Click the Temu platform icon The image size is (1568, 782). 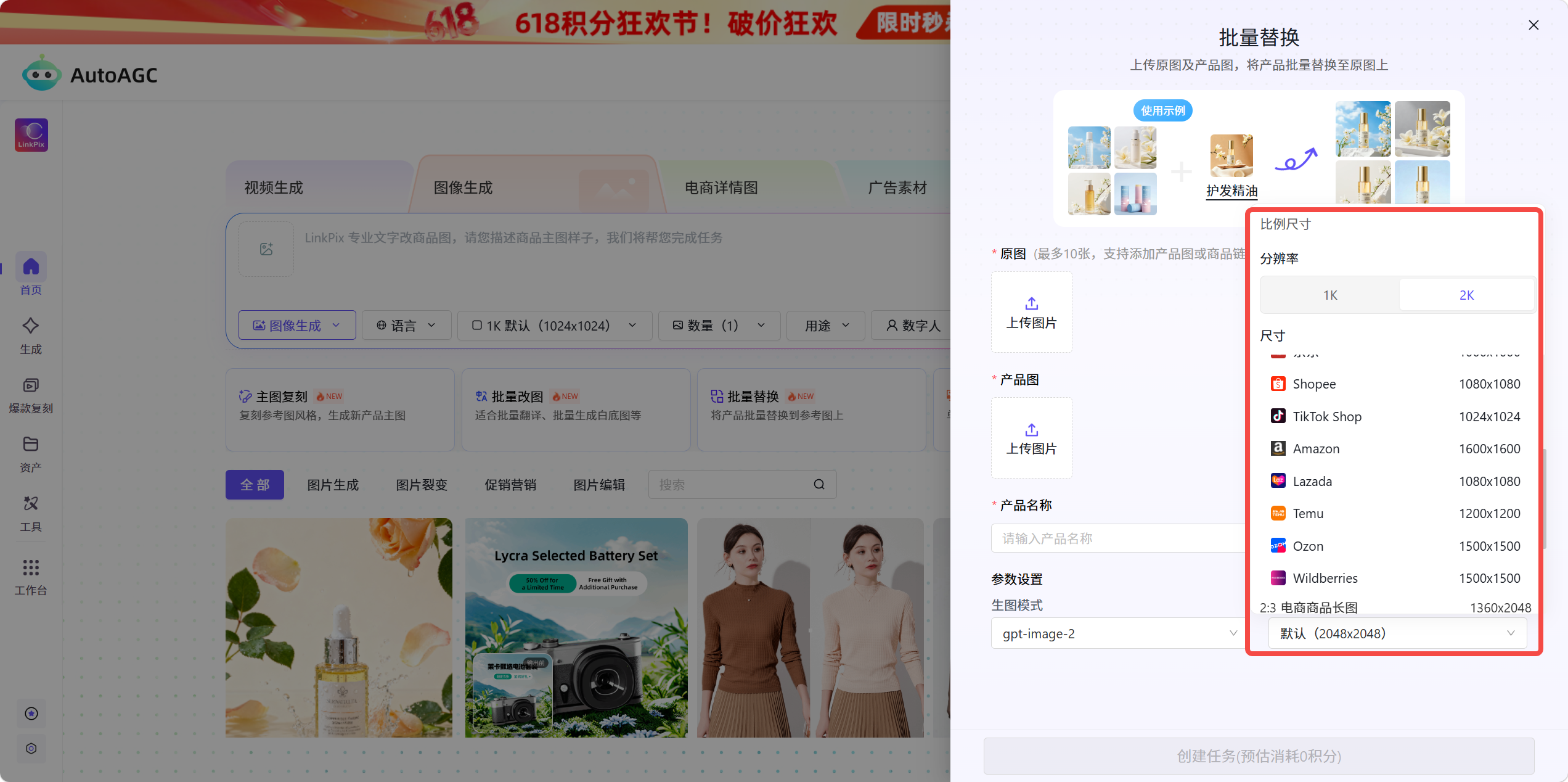[1278, 513]
